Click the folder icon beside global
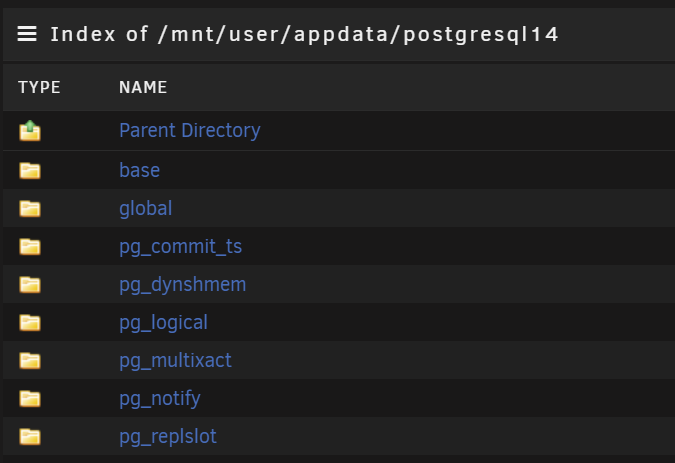Screen dimensions: 675x463 pyautogui.click(x=30, y=208)
